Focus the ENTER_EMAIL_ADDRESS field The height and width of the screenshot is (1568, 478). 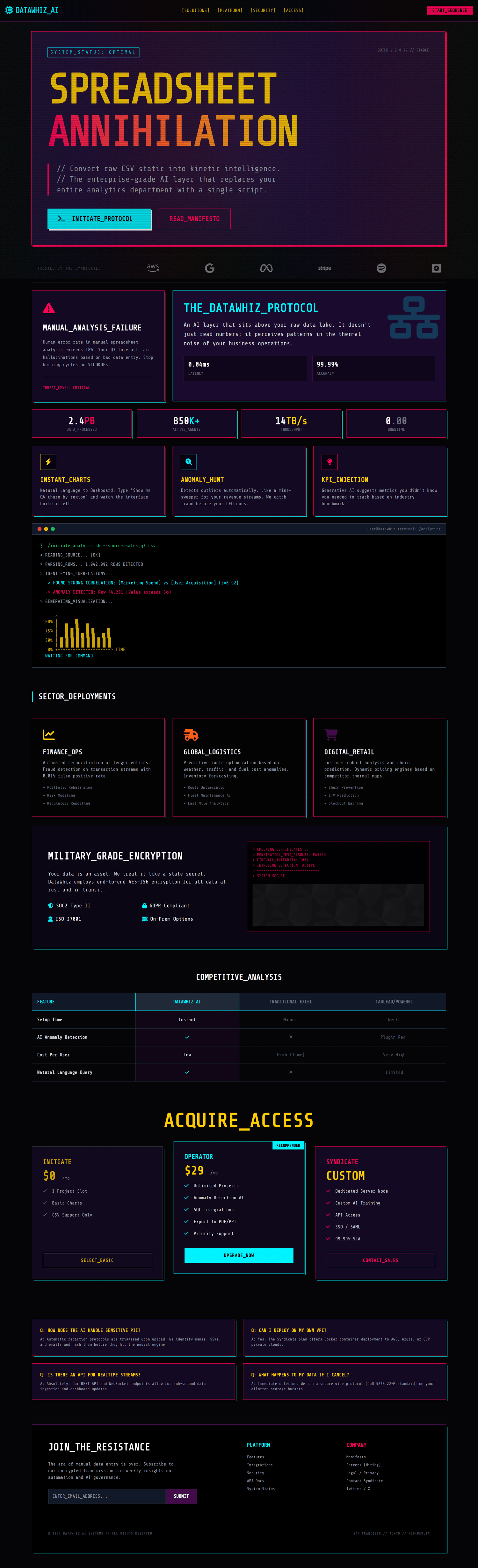(x=106, y=1496)
